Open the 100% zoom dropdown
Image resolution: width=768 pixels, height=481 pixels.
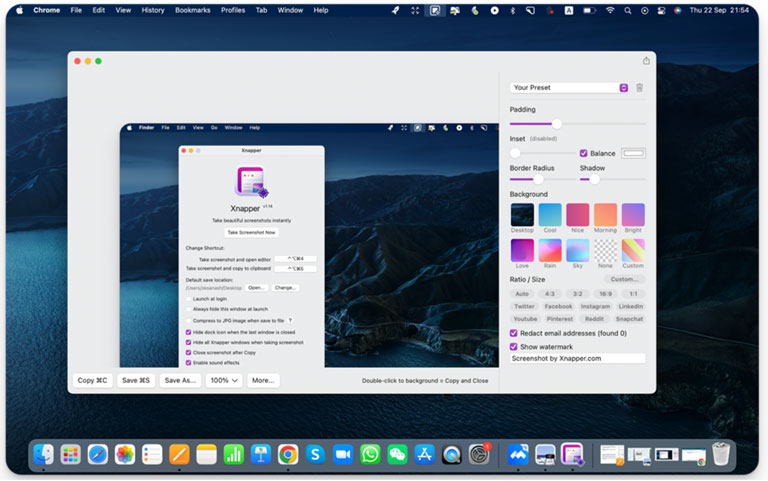(224, 380)
